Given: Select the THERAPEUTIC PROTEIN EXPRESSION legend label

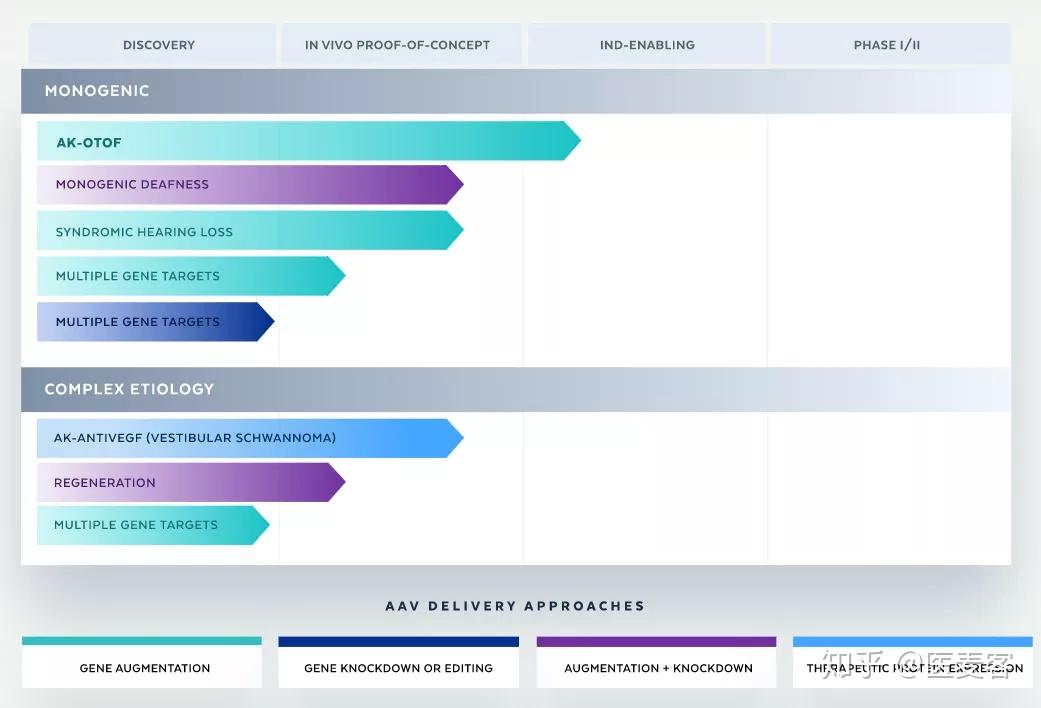Looking at the screenshot, I should click(915, 668).
